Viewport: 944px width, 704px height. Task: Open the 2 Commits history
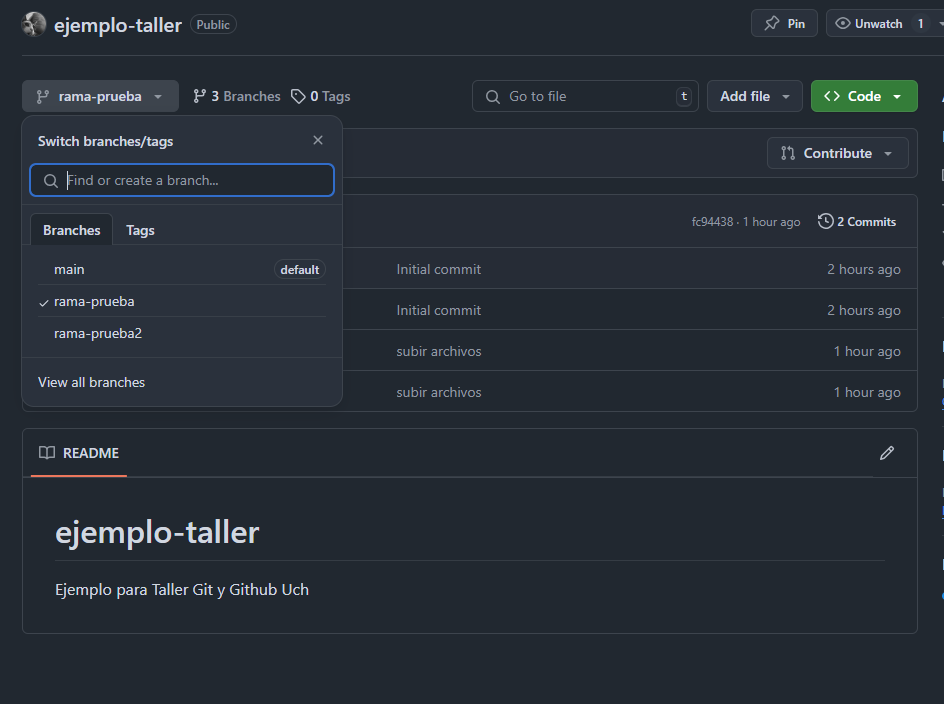pos(857,222)
